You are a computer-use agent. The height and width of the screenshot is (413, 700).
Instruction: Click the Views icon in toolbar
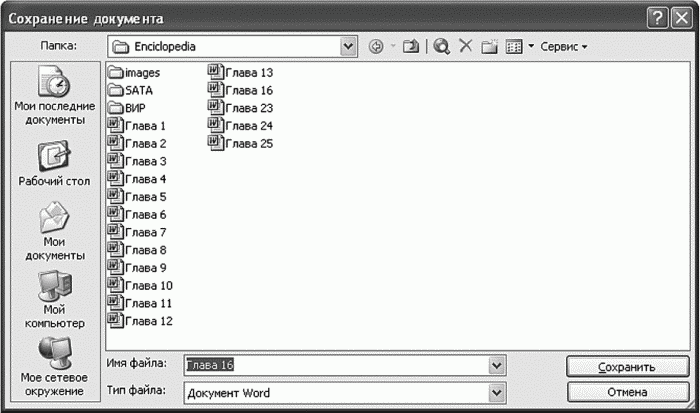[x=514, y=46]
